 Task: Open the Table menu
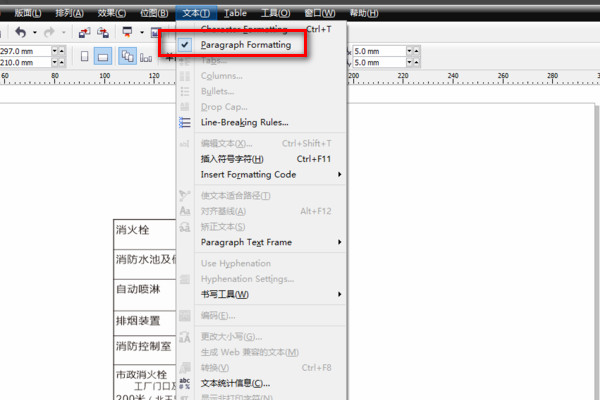[x=235, y=13]
